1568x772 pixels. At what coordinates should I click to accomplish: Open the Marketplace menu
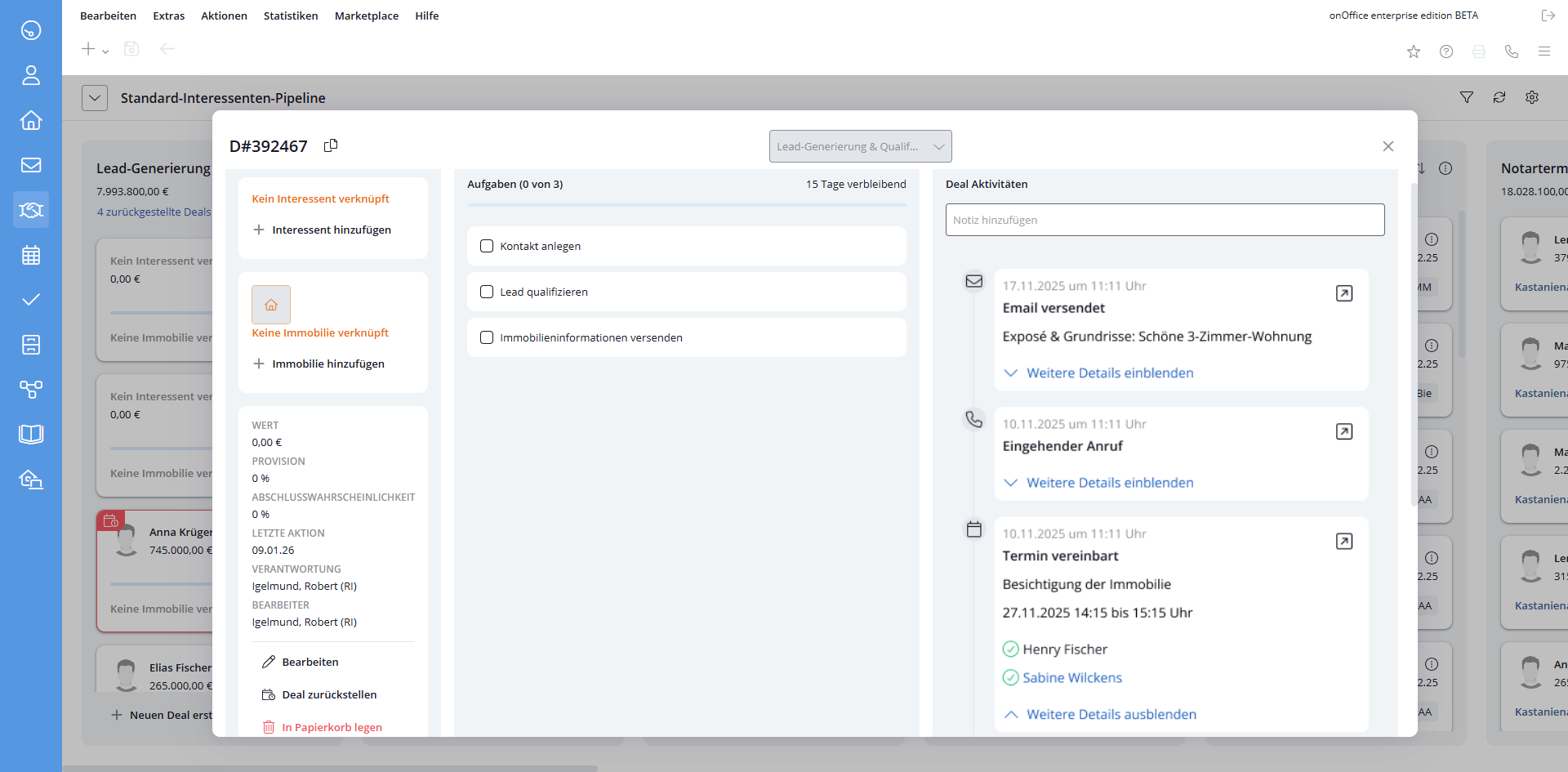(x=367, y=16)
